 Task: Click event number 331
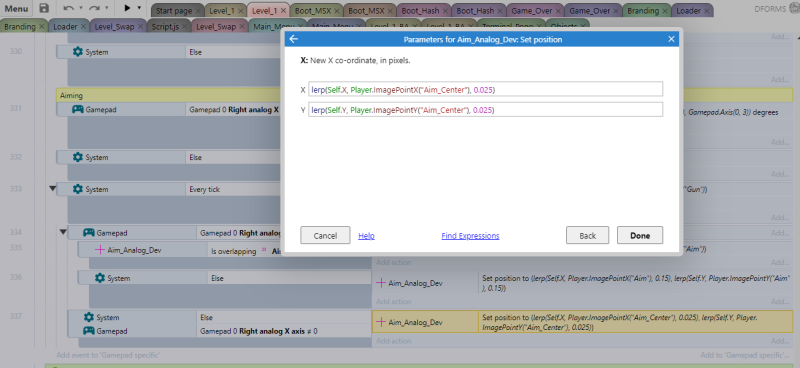point(16,109)
